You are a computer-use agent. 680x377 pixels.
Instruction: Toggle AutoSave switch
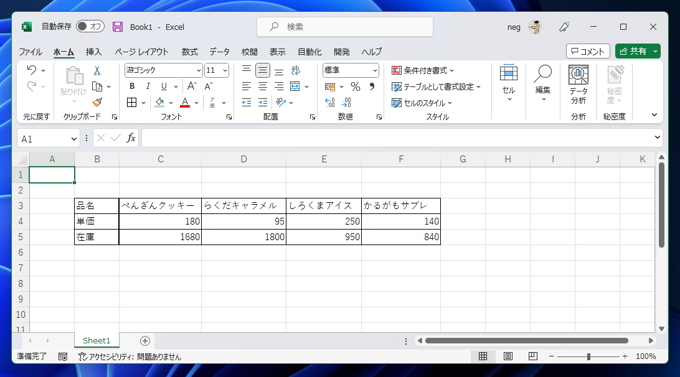point(90,26)
